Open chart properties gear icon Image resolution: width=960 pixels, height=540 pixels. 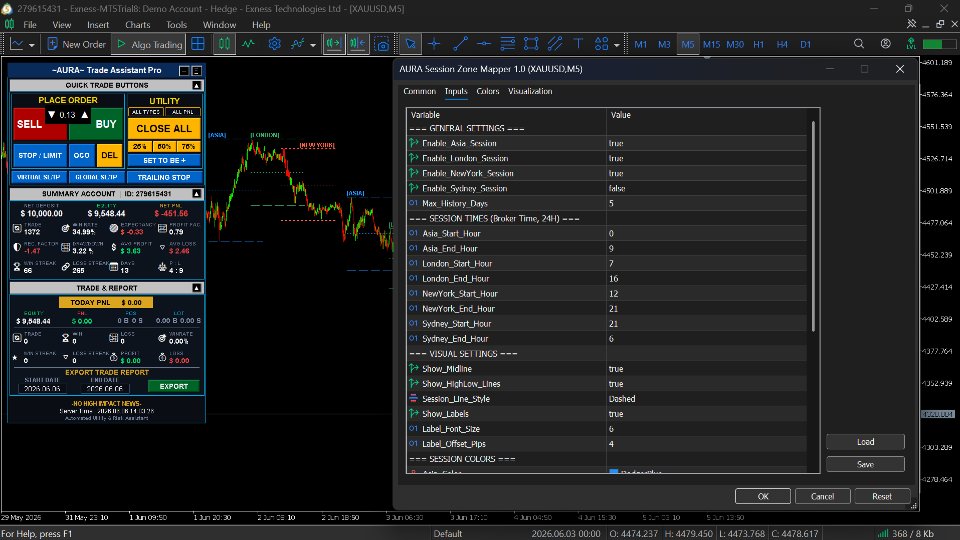(x=274, y=44)
